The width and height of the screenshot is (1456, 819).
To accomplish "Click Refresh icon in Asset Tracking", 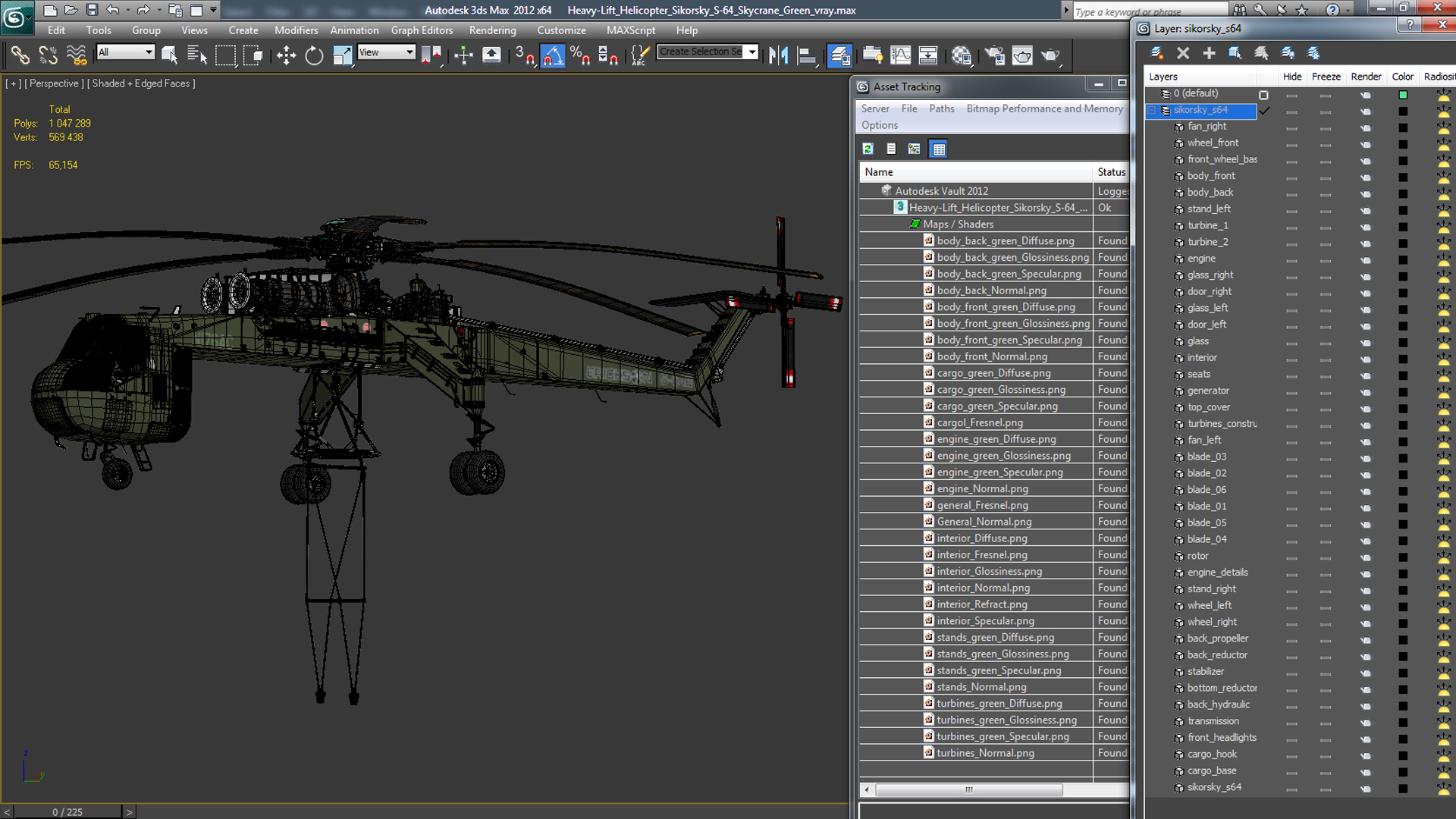I will pos(868,149).
